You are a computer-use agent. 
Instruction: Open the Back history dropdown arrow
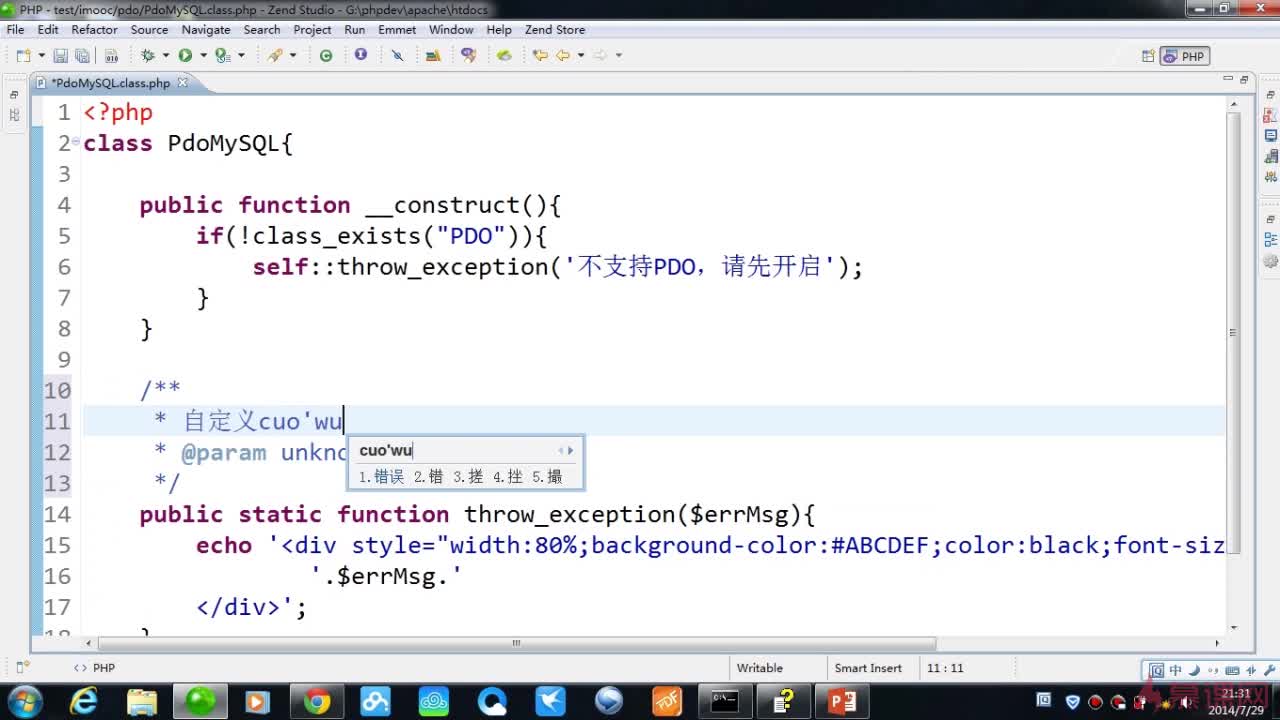click(x=580, y=56)
